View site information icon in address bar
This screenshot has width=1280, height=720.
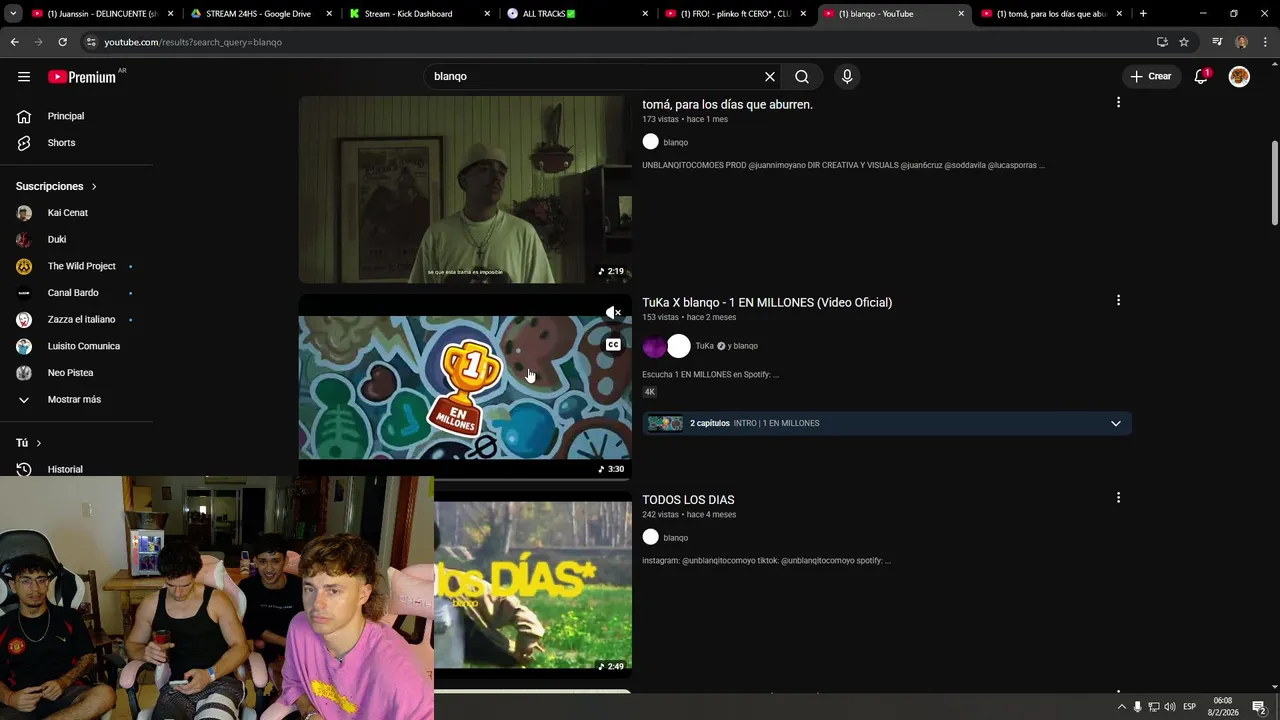pos(91,42)
